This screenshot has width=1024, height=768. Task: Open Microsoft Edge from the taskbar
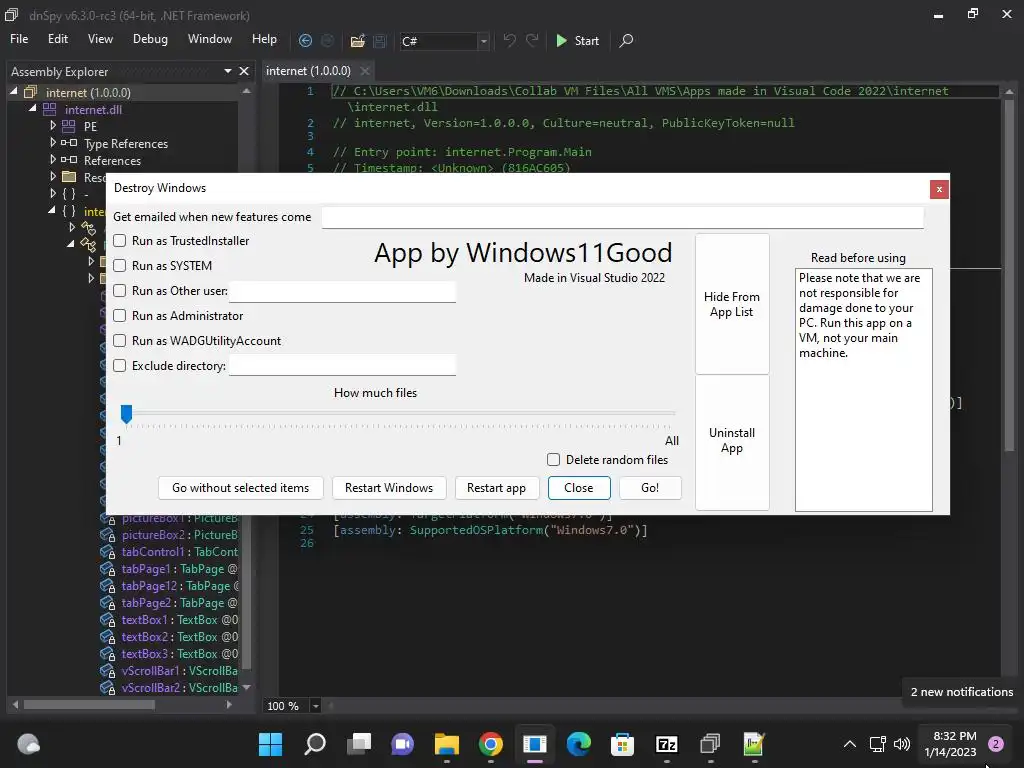coord(579,744)
